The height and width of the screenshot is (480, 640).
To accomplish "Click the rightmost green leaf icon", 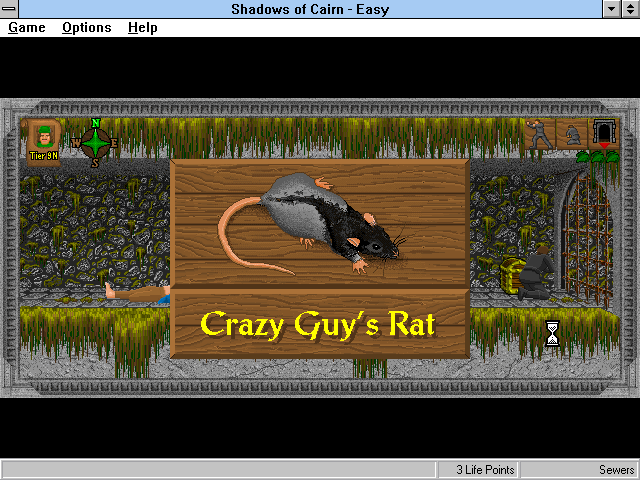I will point(613,157).
